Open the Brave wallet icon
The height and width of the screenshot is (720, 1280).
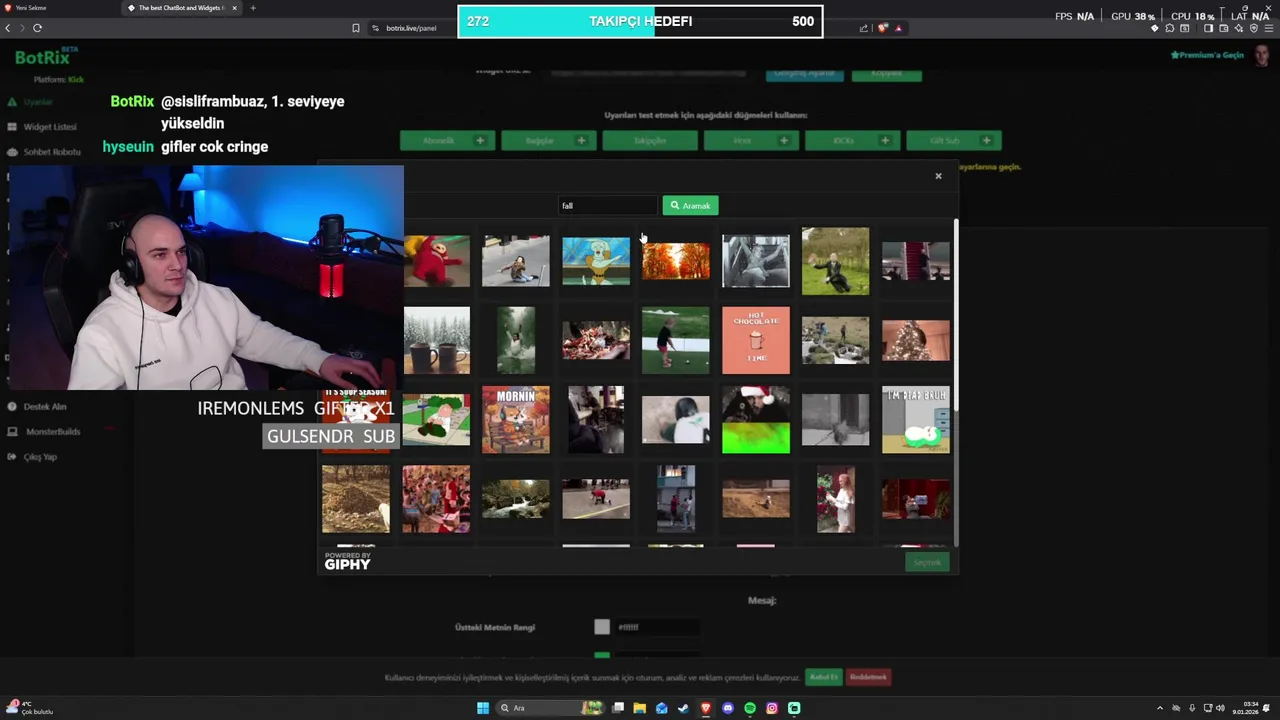click(1223, 28)
